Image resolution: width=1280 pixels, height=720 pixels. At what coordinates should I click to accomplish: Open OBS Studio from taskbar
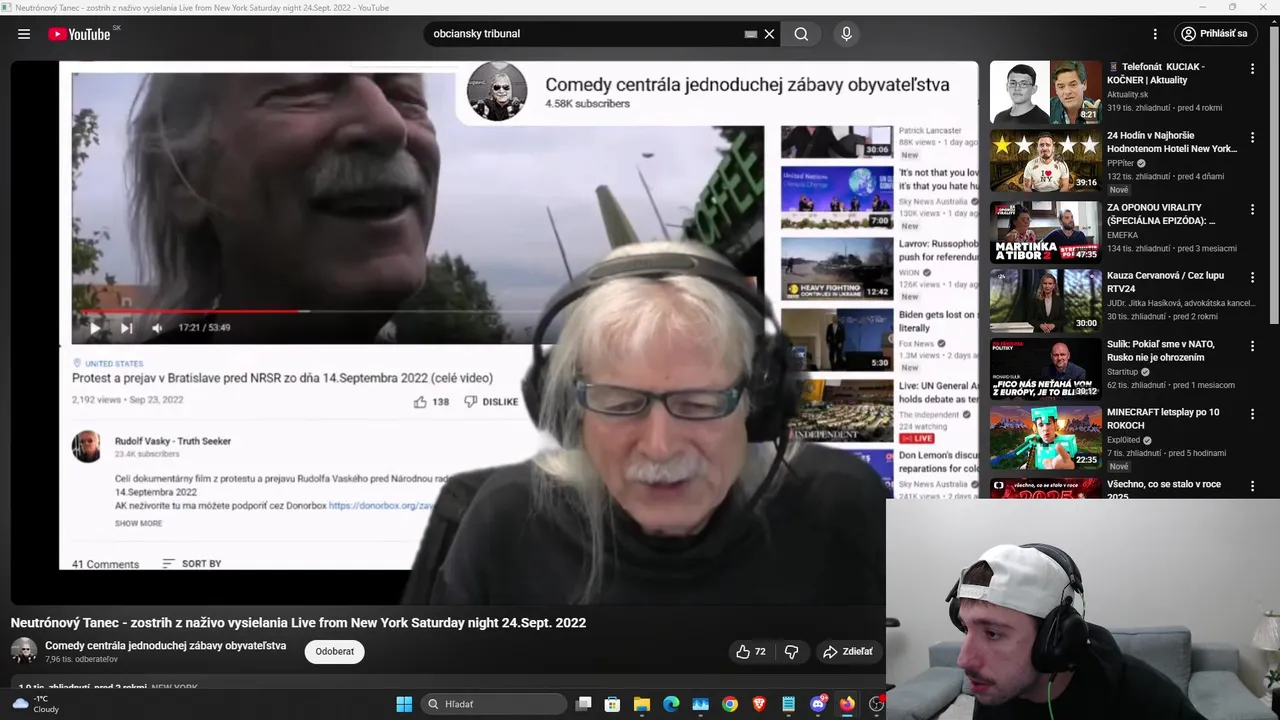pos(877,704)
